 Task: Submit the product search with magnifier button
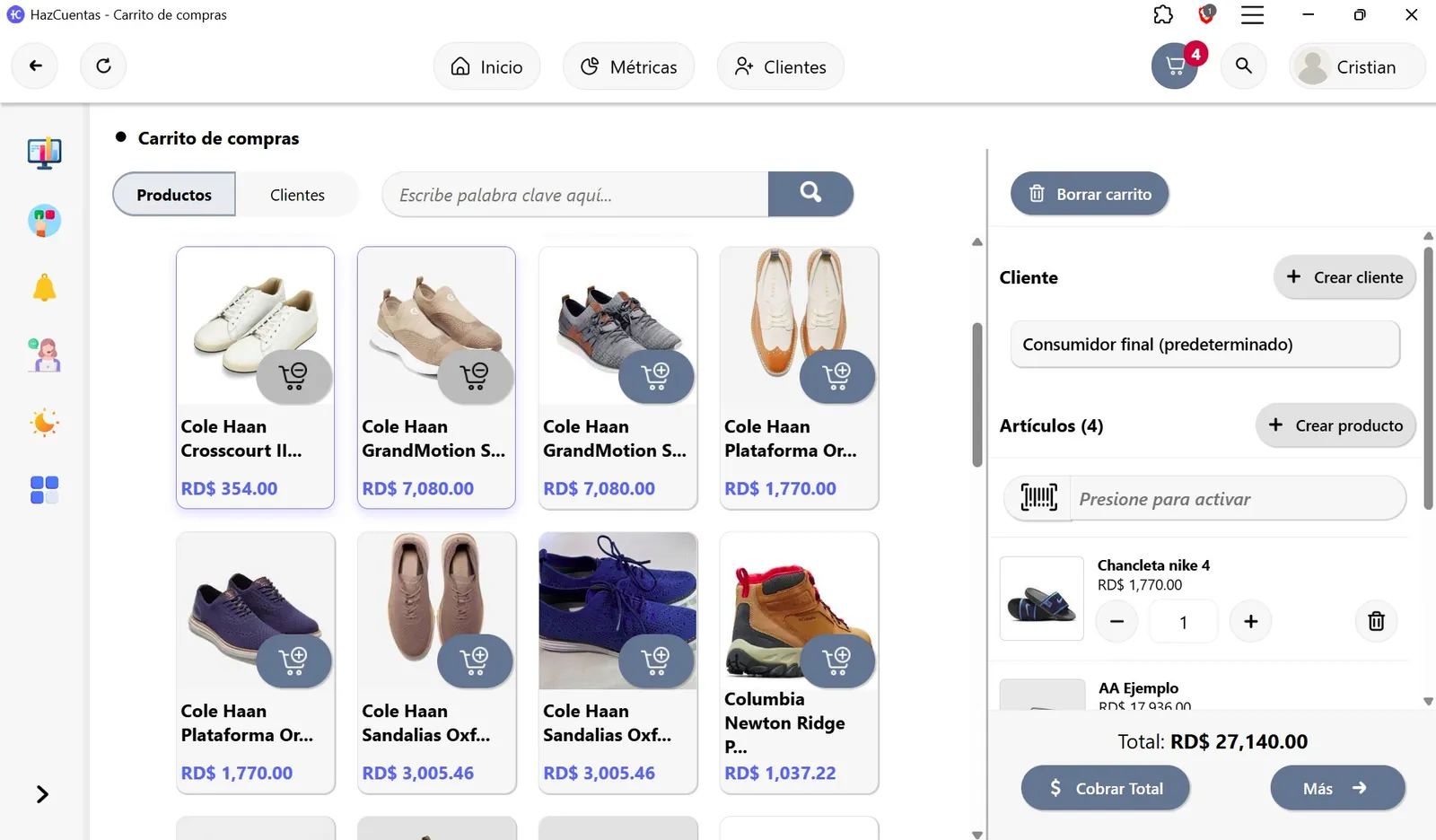click(x=810, y=194)
